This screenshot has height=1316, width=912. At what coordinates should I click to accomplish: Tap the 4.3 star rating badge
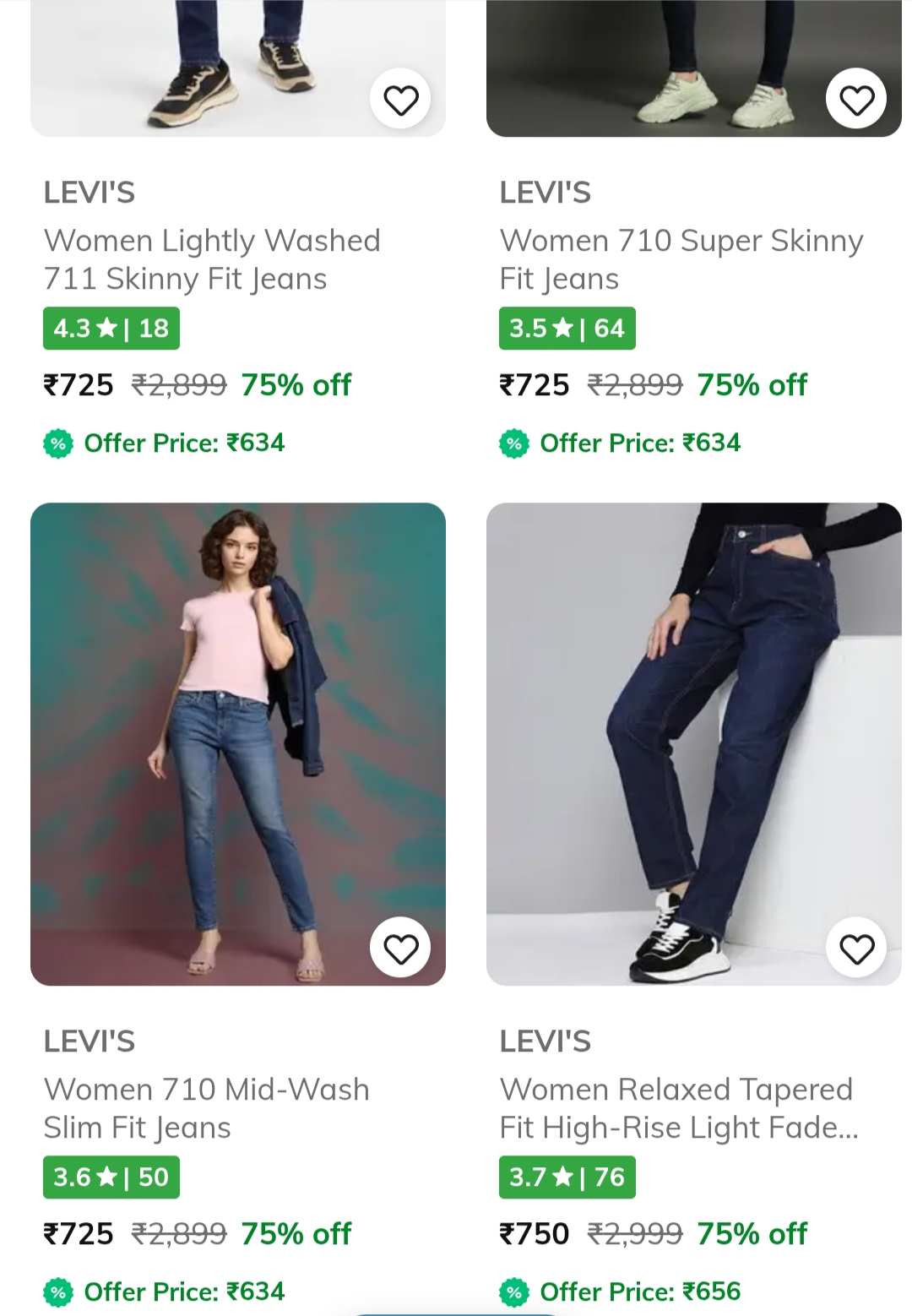click(x=111, y=328)
